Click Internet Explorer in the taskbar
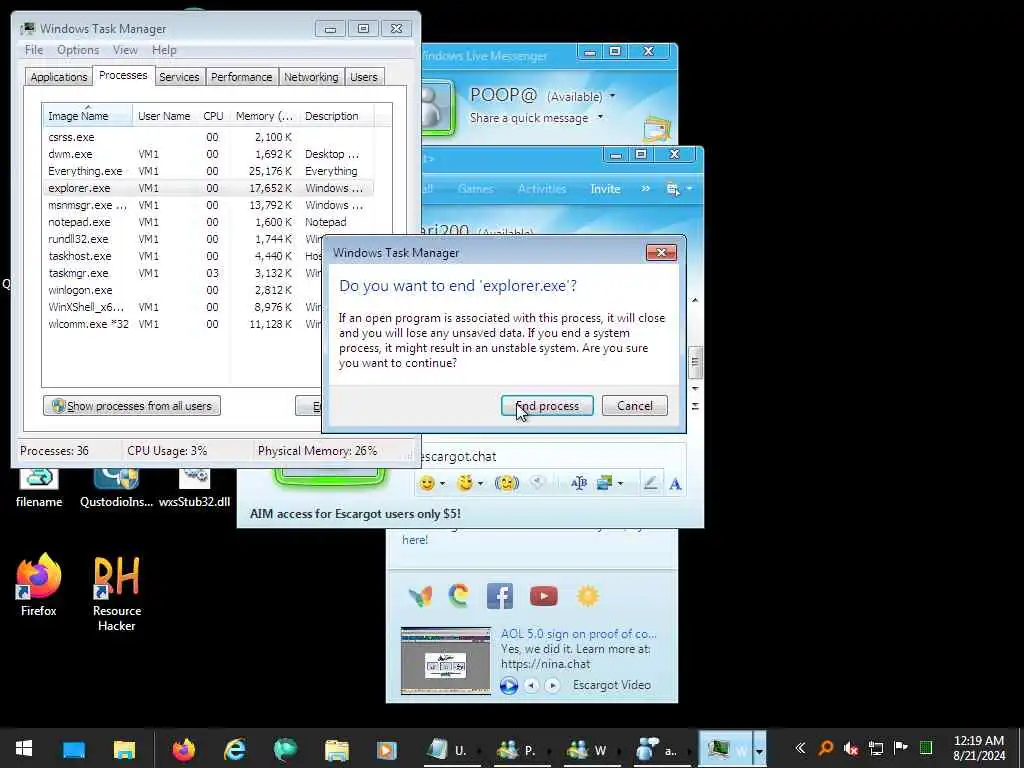This screenshot has width=1024, height=768. click(x=234, y=748)
